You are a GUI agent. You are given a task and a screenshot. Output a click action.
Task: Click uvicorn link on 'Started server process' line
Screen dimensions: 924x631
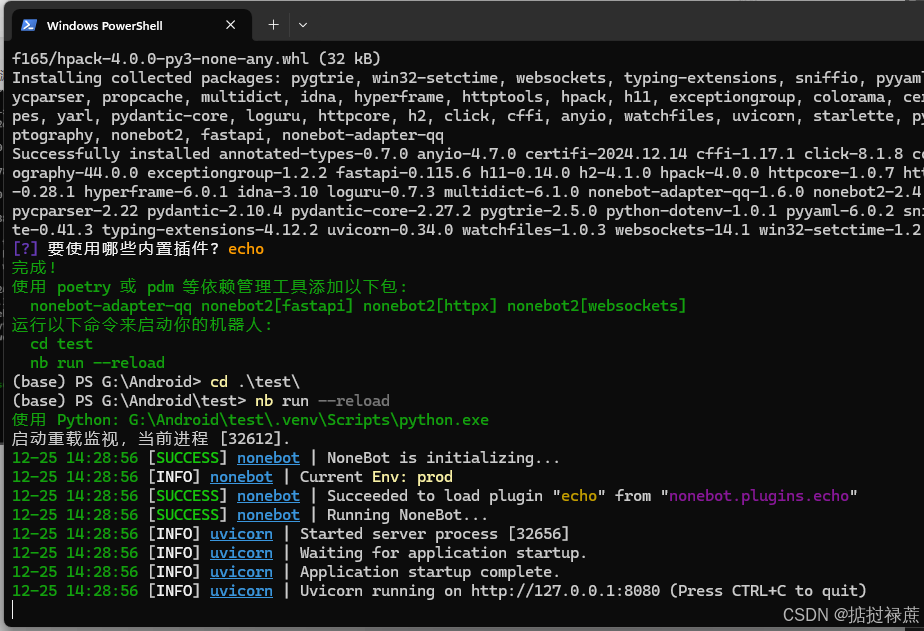pos(241,534)
